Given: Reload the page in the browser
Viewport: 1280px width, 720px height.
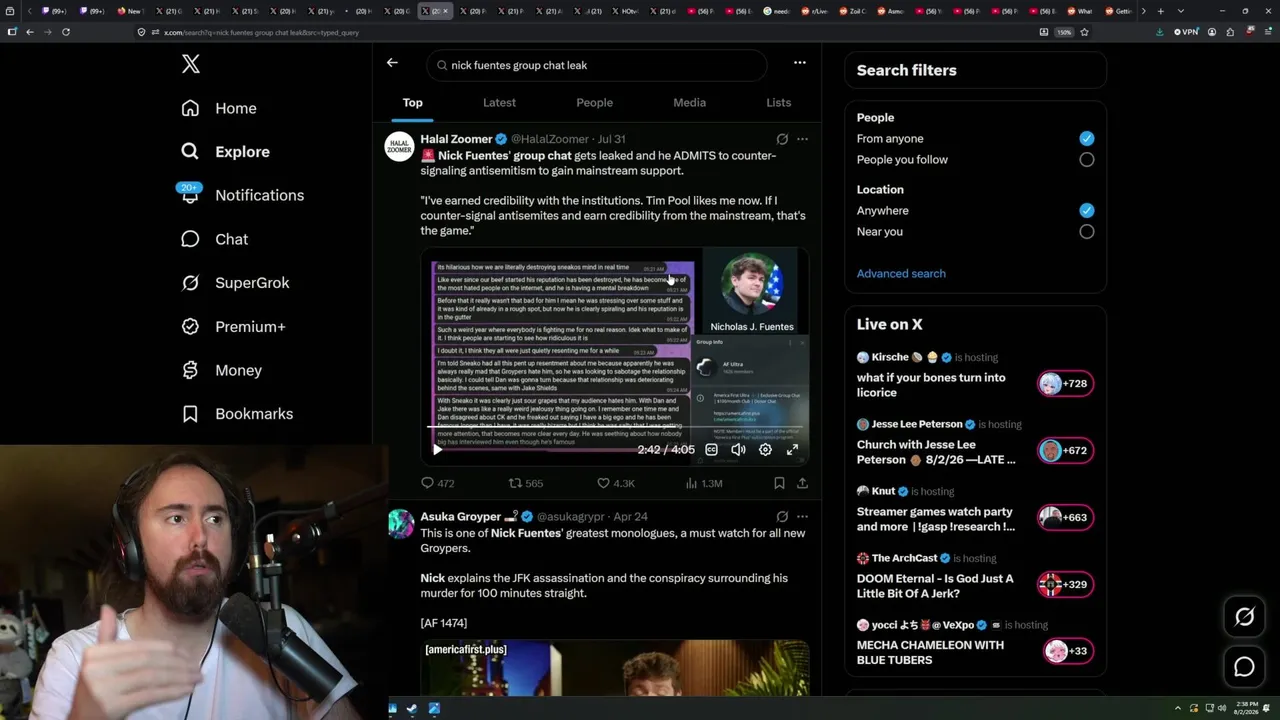Looking at the screenshot, I should tap(66, 32).
